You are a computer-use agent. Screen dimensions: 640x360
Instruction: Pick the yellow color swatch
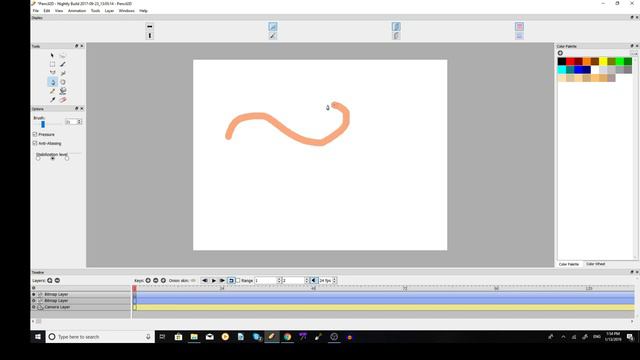(603, 62)
